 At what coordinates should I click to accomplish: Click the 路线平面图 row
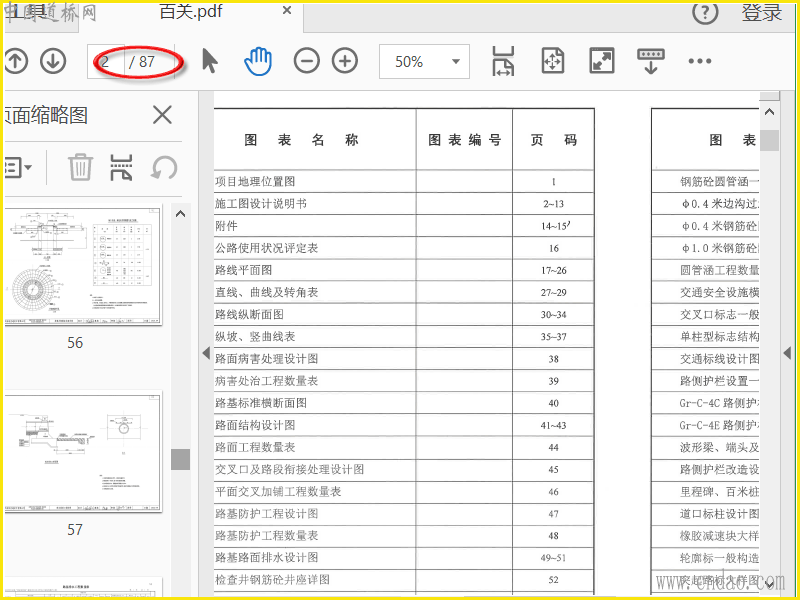point(404,270)
